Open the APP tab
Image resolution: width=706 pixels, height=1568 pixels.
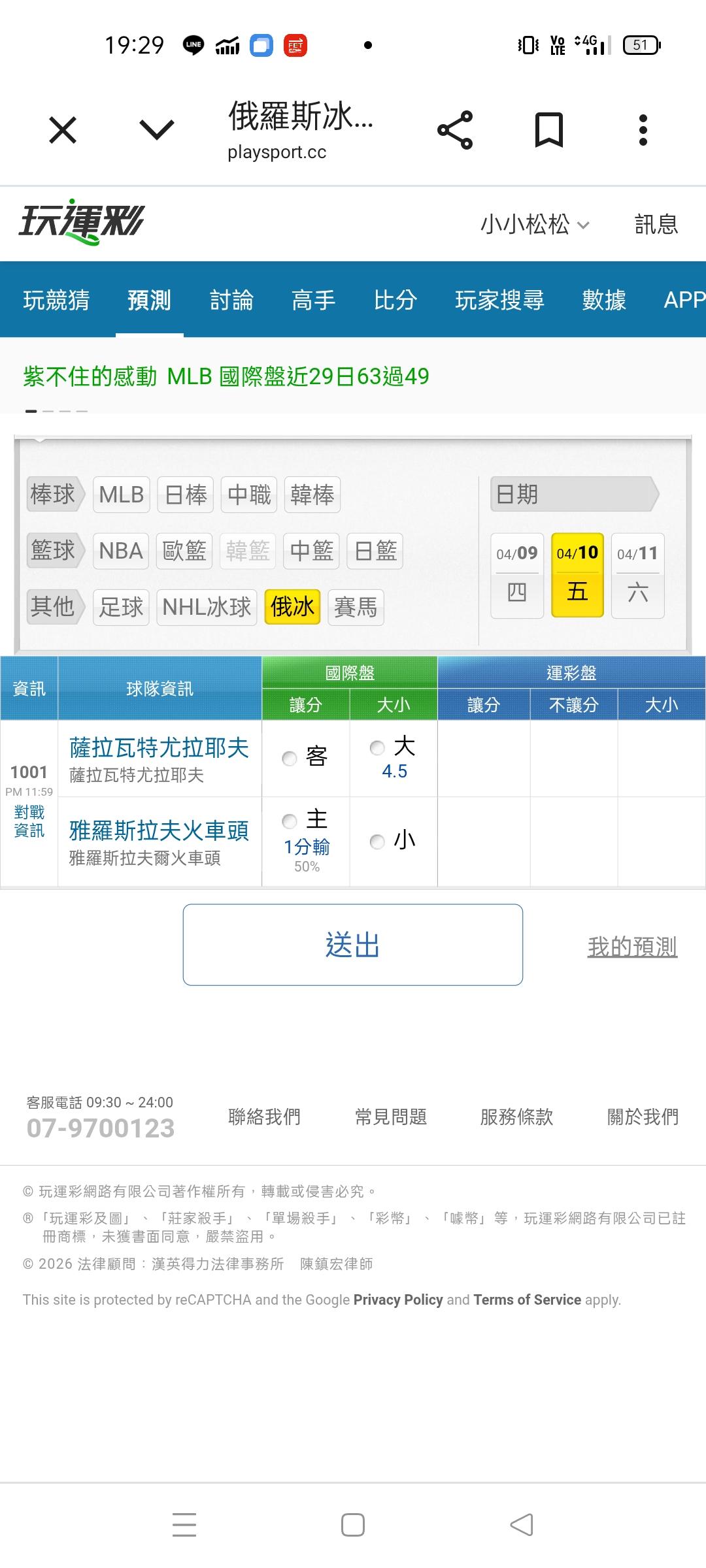(684, 300)
